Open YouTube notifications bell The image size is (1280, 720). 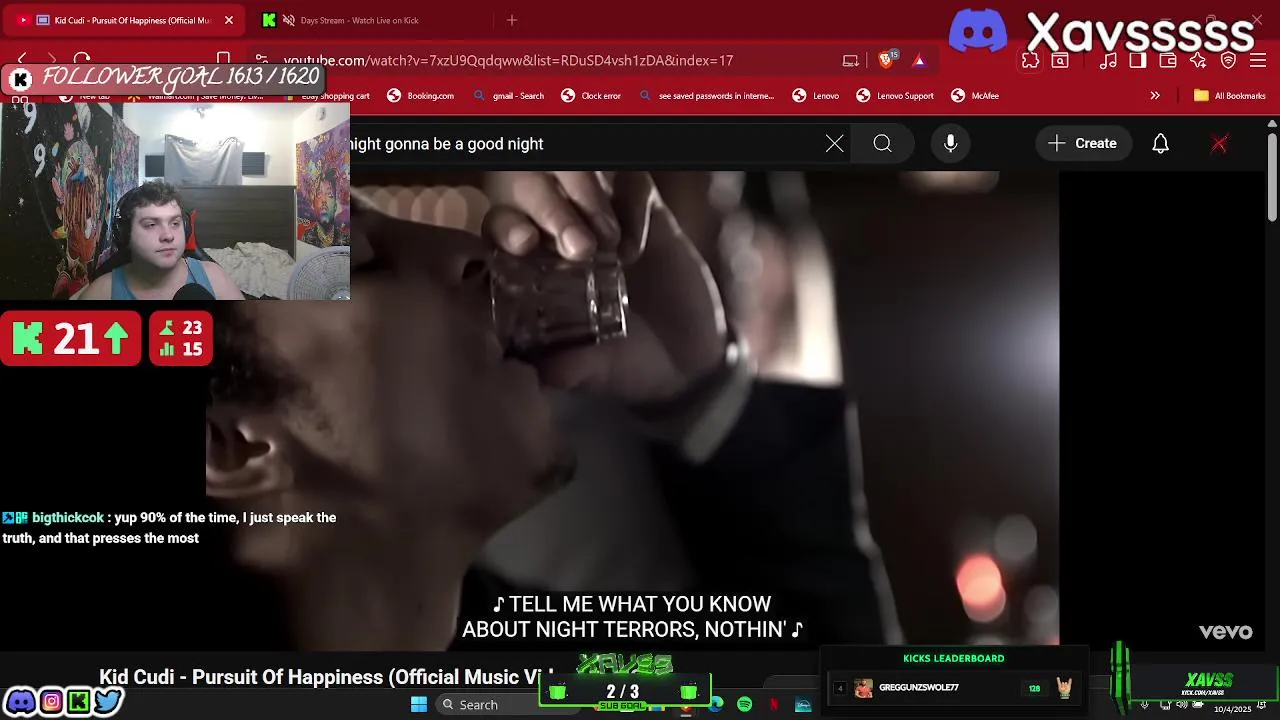[x=1160, y=144]
